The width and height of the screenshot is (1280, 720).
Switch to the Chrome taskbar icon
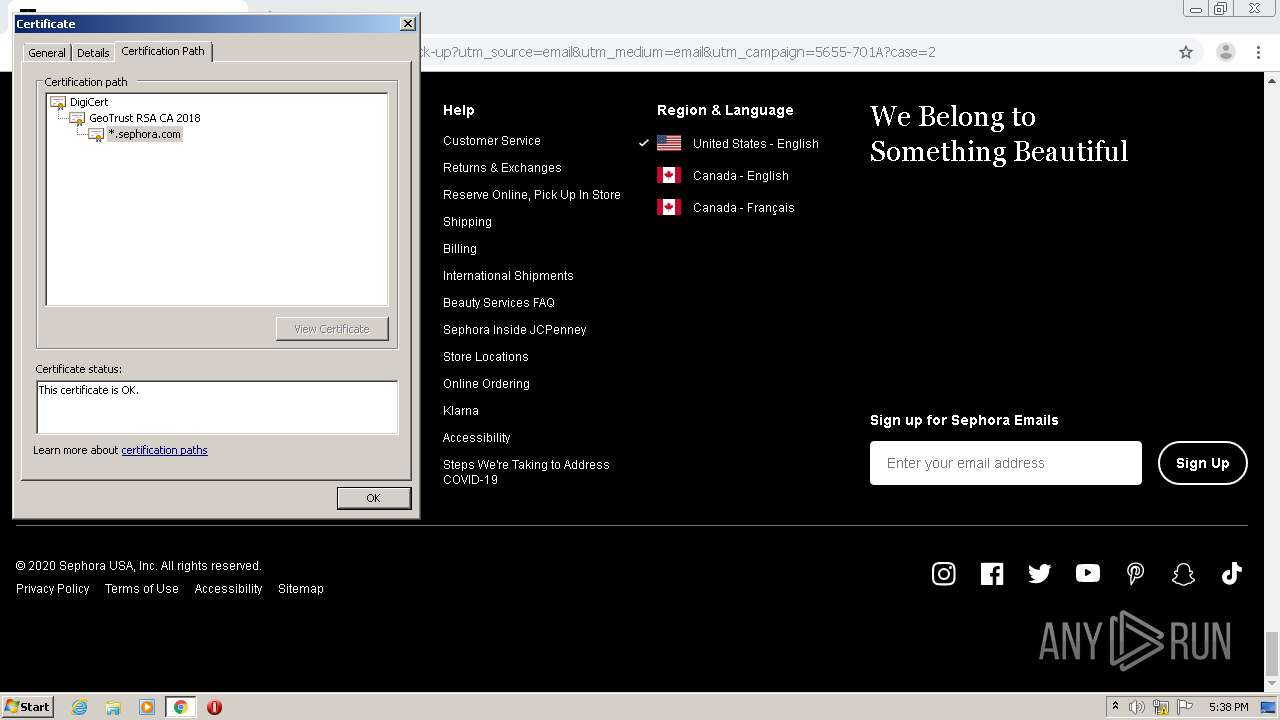tap(180, 707)
